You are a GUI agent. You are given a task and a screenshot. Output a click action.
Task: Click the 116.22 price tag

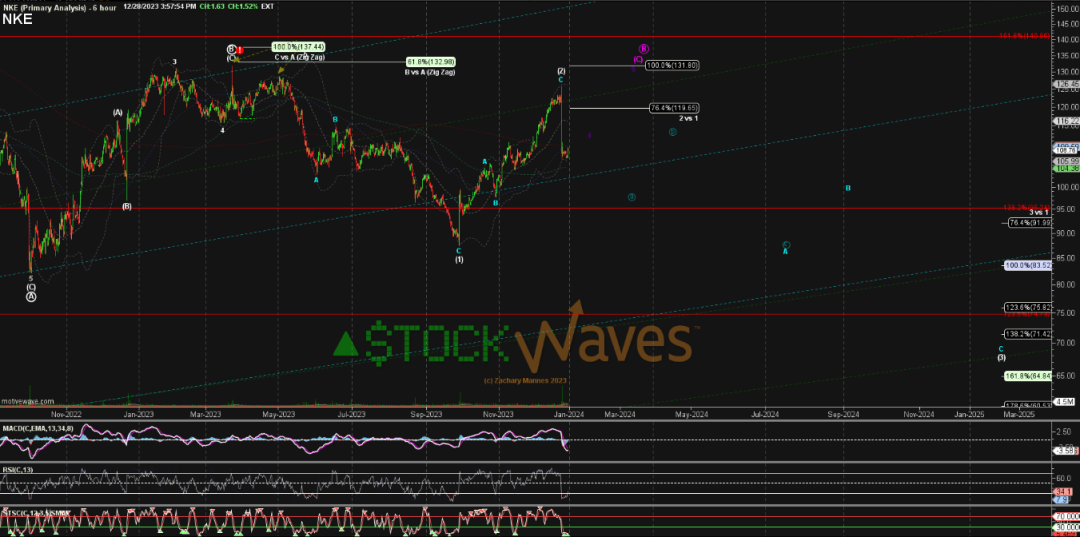click(x=1066, y=120)
